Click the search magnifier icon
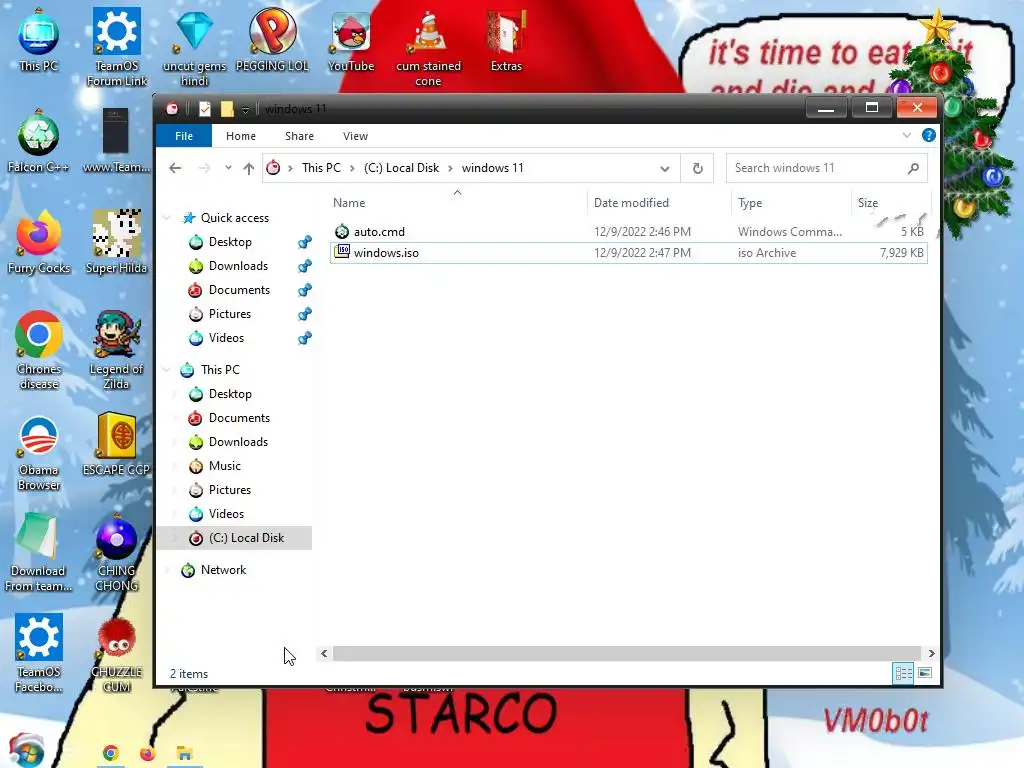The width and height of the screenshot is (1024, 768). pos(913,168)
